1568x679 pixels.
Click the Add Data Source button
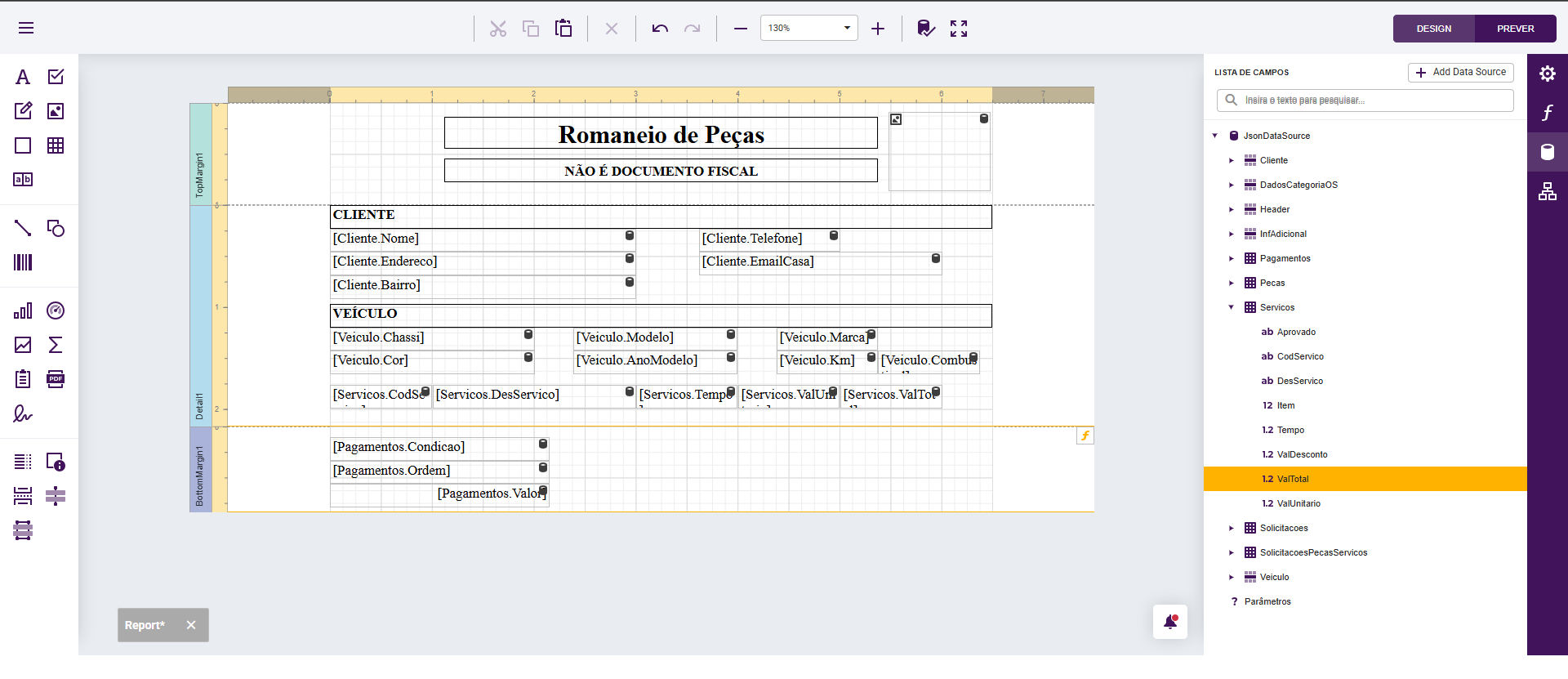click(1460, 72)
